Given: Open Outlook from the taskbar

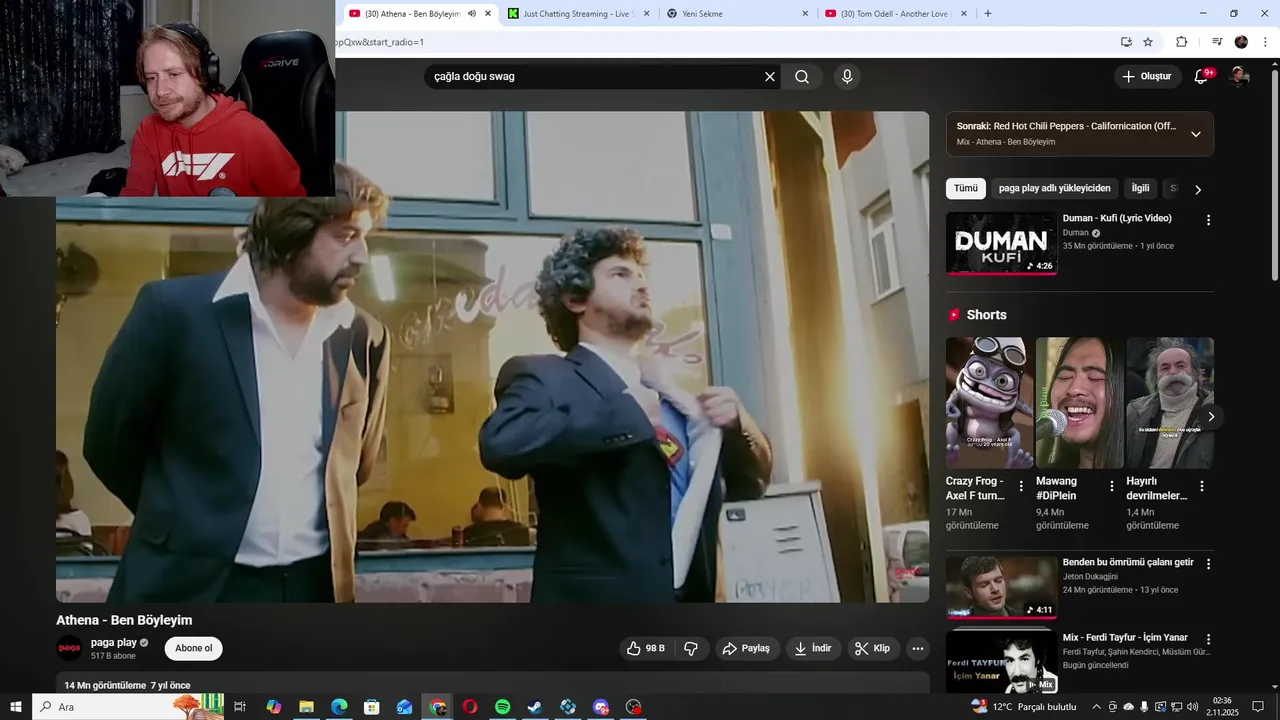Looking at the screenshot, I should (404, 707).
